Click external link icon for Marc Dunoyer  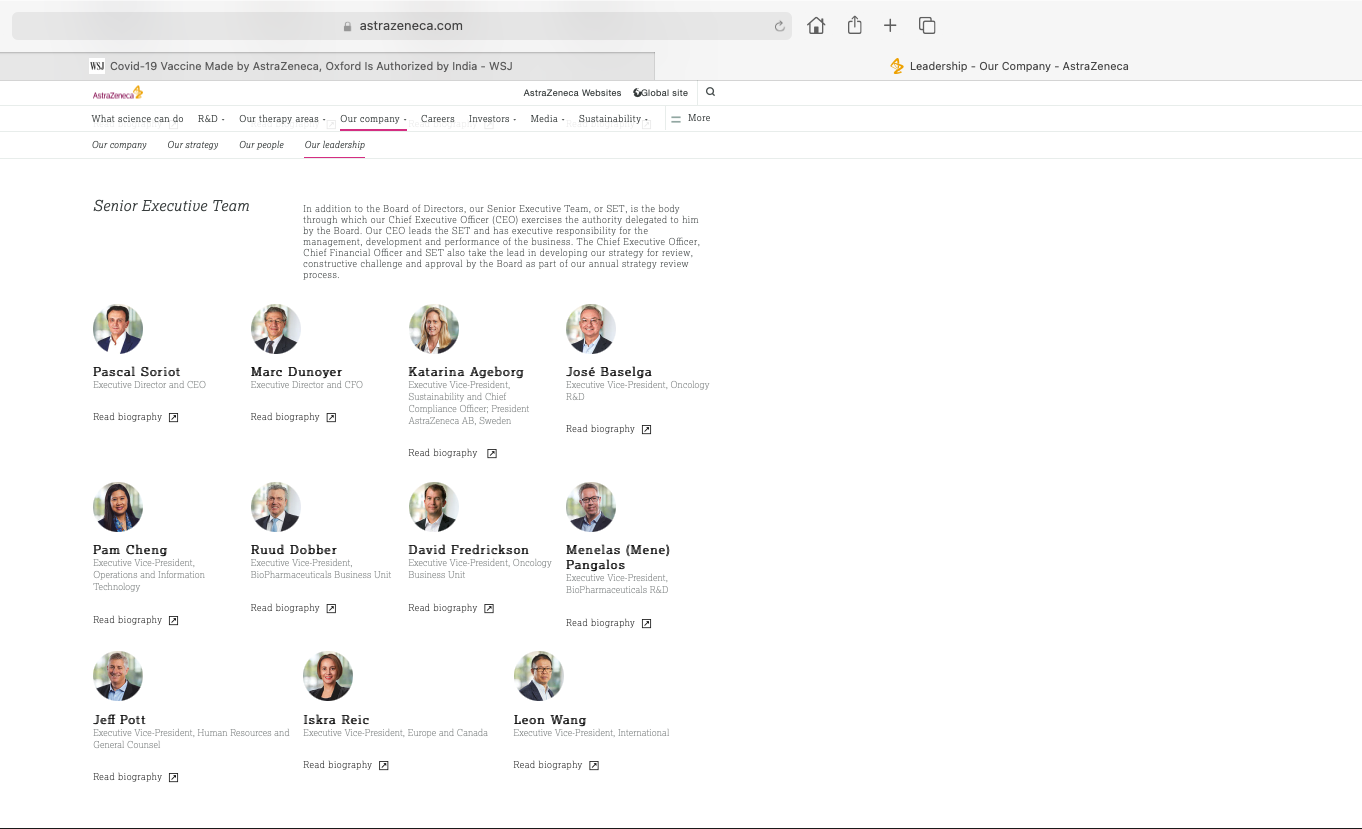click(331, 418)
